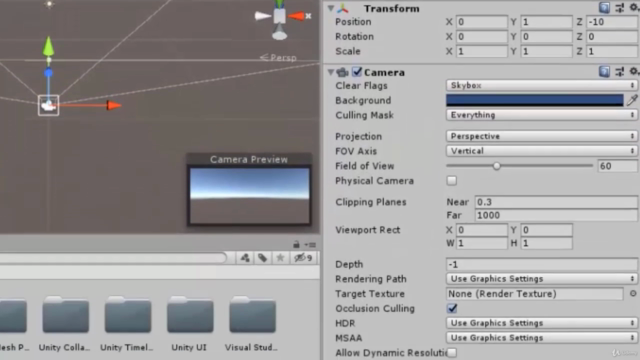The image size is (640, 360).
Task: Click the red X move handle arrow
Action: coord(114,105)
